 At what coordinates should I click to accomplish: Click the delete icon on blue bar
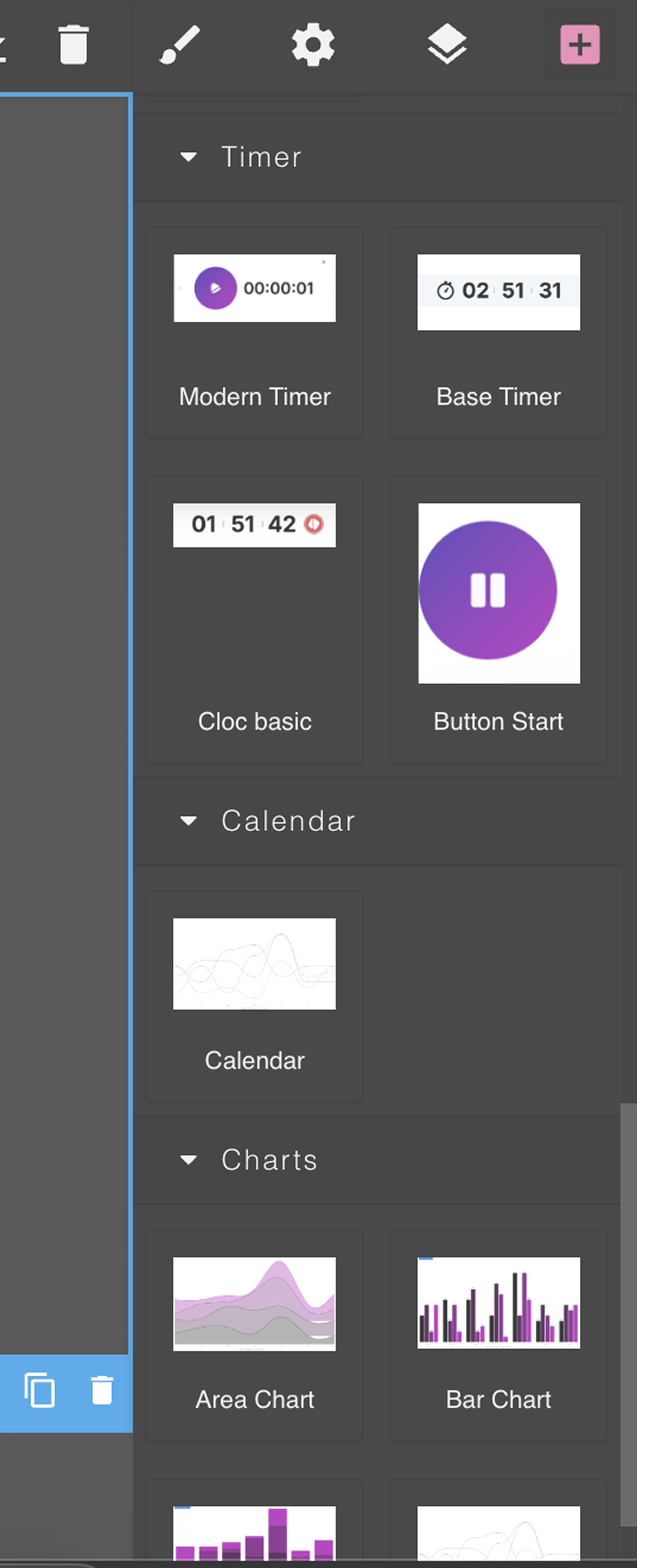click(102, 1390)
